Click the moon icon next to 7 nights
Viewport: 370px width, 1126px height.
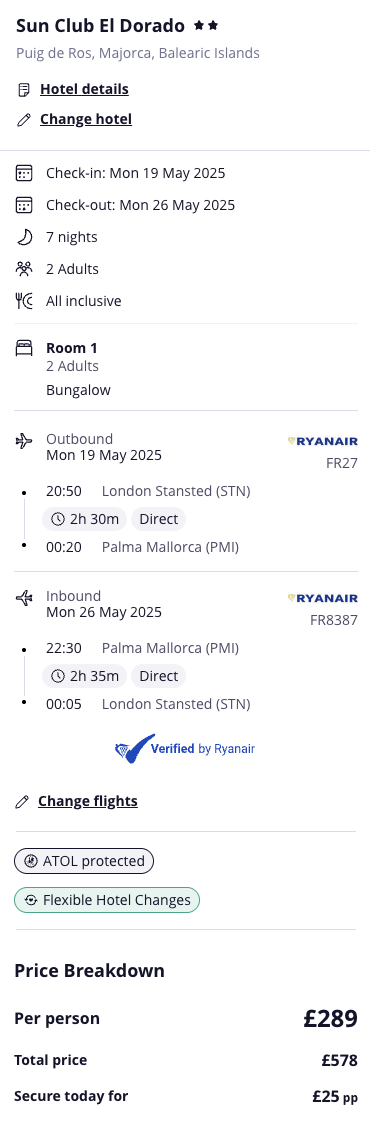pyautogui.click(x=24, y=237)
